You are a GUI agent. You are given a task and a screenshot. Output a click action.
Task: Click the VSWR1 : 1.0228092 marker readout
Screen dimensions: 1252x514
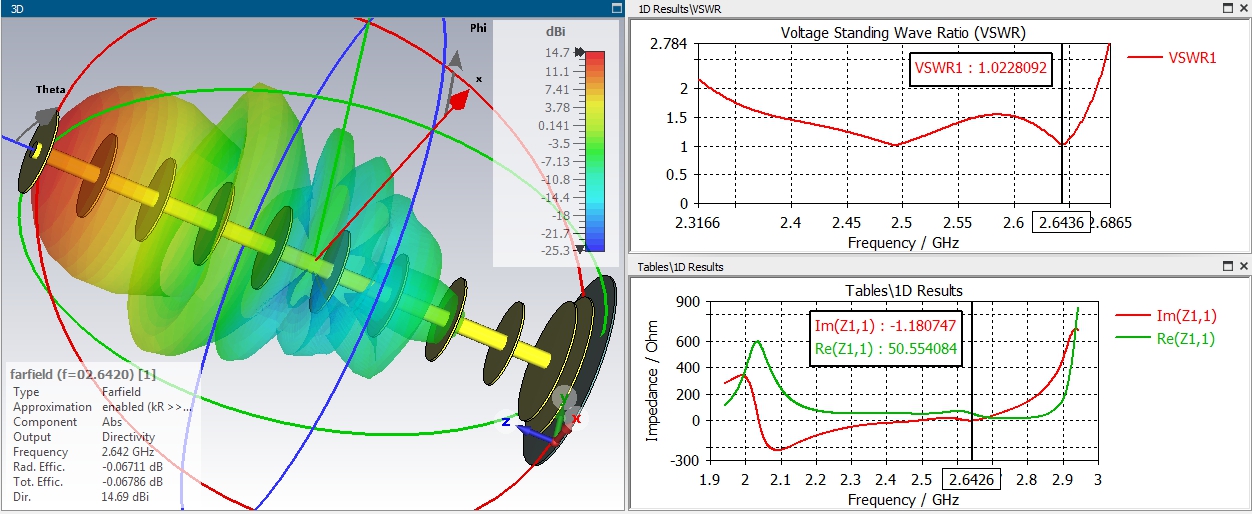(979, 71)
